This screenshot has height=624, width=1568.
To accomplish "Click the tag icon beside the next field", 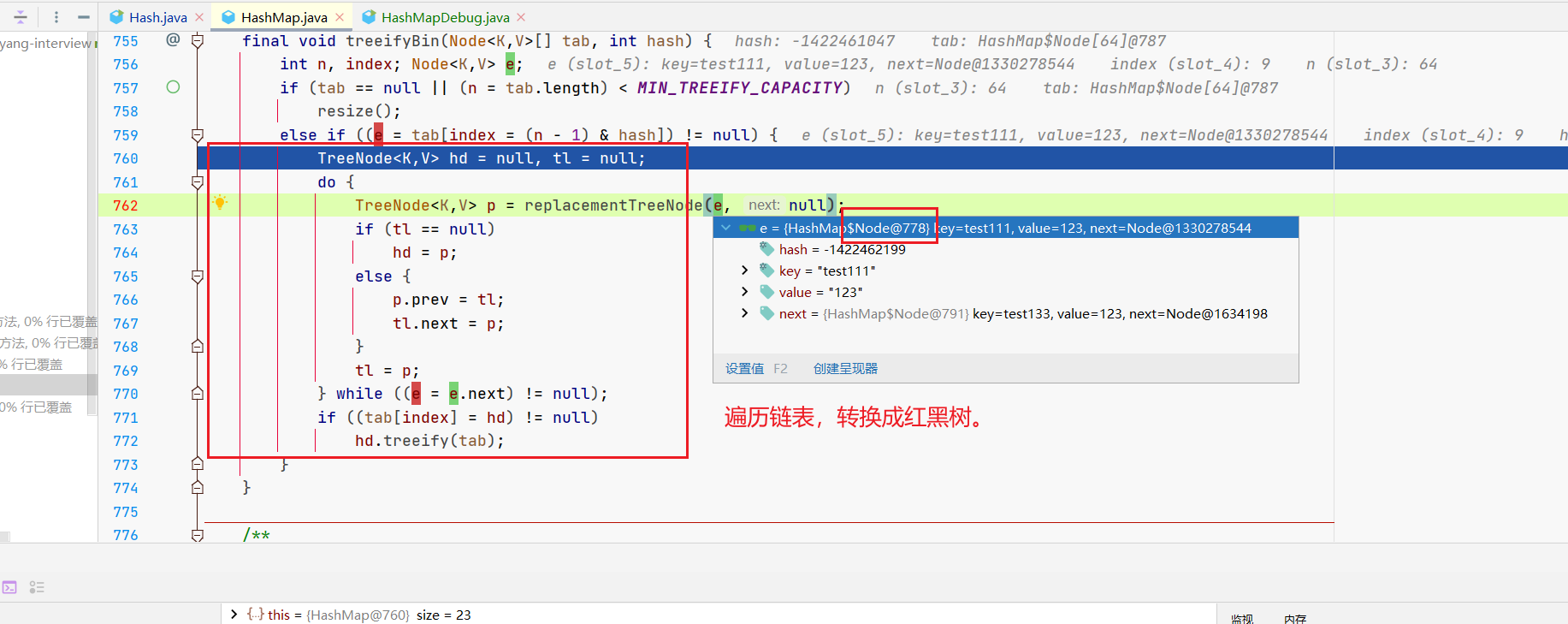I will (x=767, y=313).
